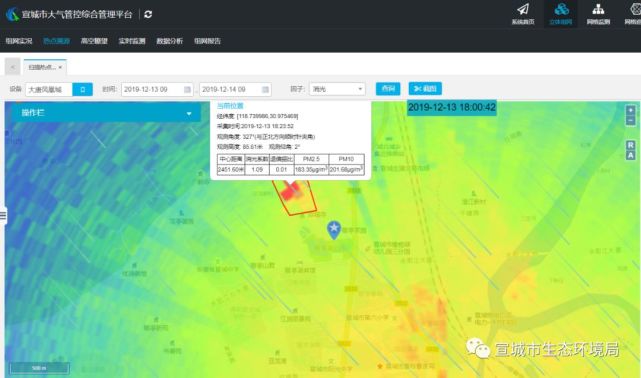Toggle the A map control button
Image resolution: width=641 pixels, height=378 pixels.
tap(630, 155)
